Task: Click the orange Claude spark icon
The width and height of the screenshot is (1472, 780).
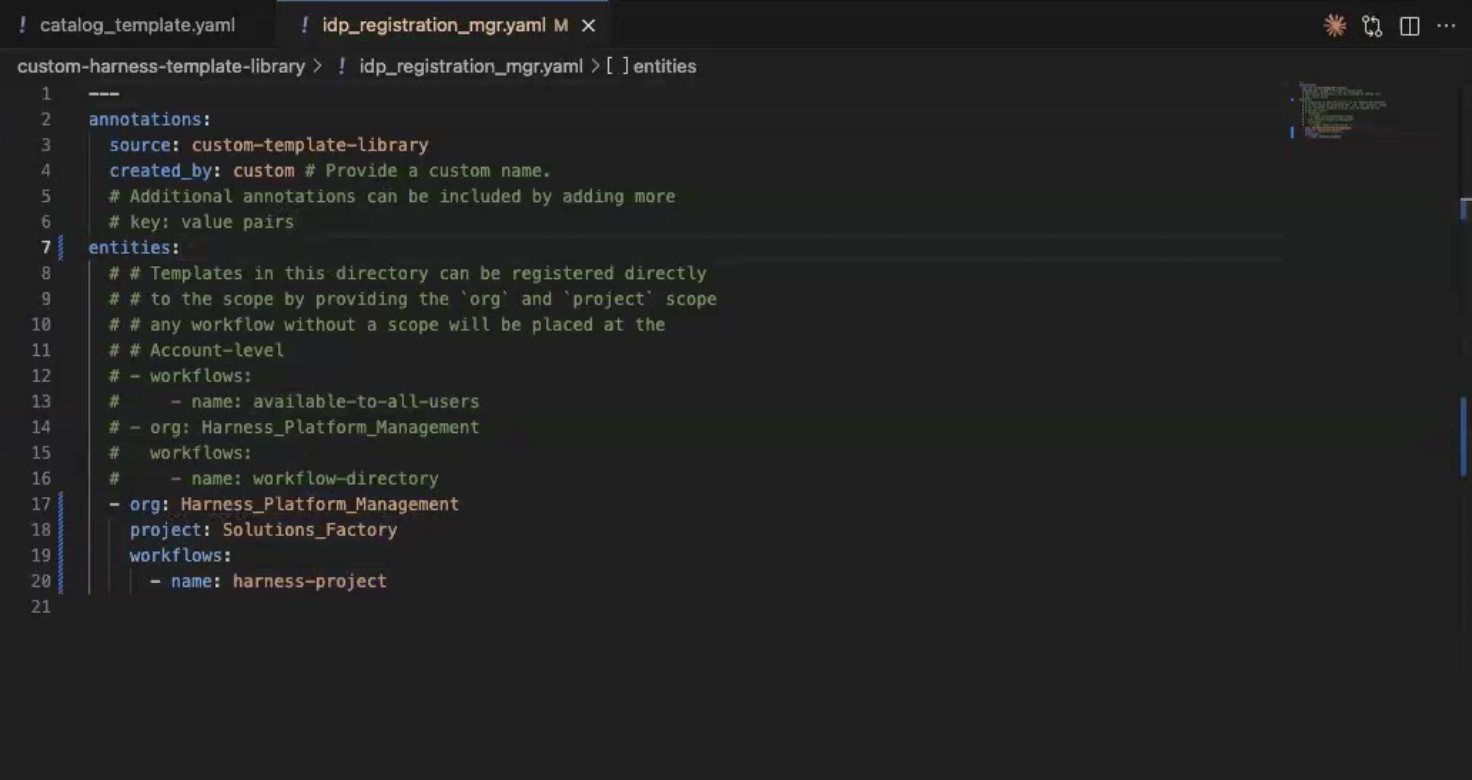Action: coord(1334,26)
